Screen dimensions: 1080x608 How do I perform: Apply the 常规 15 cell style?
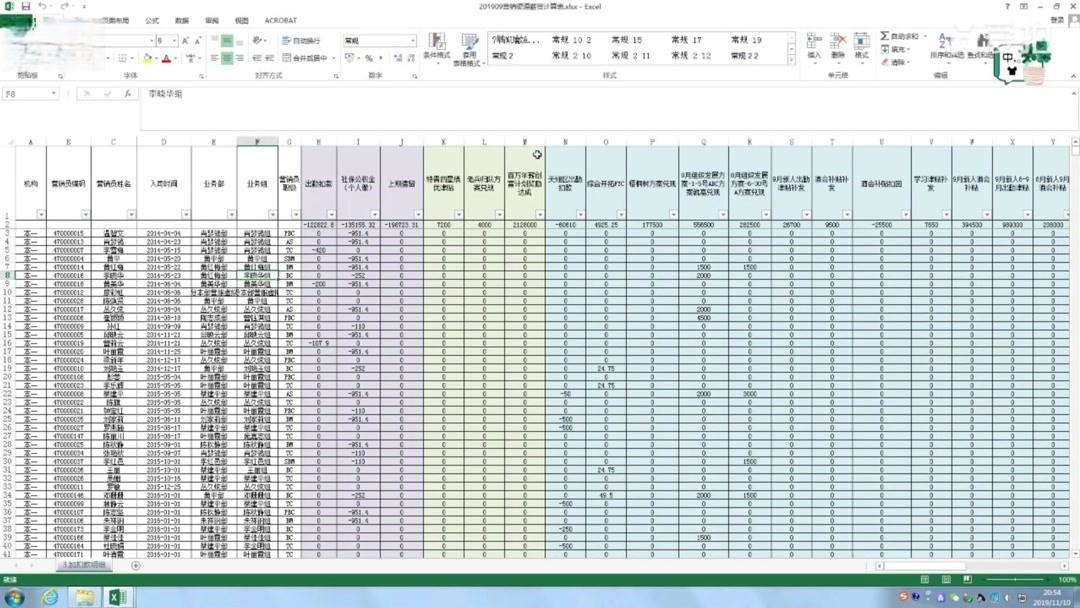(627, 40)
